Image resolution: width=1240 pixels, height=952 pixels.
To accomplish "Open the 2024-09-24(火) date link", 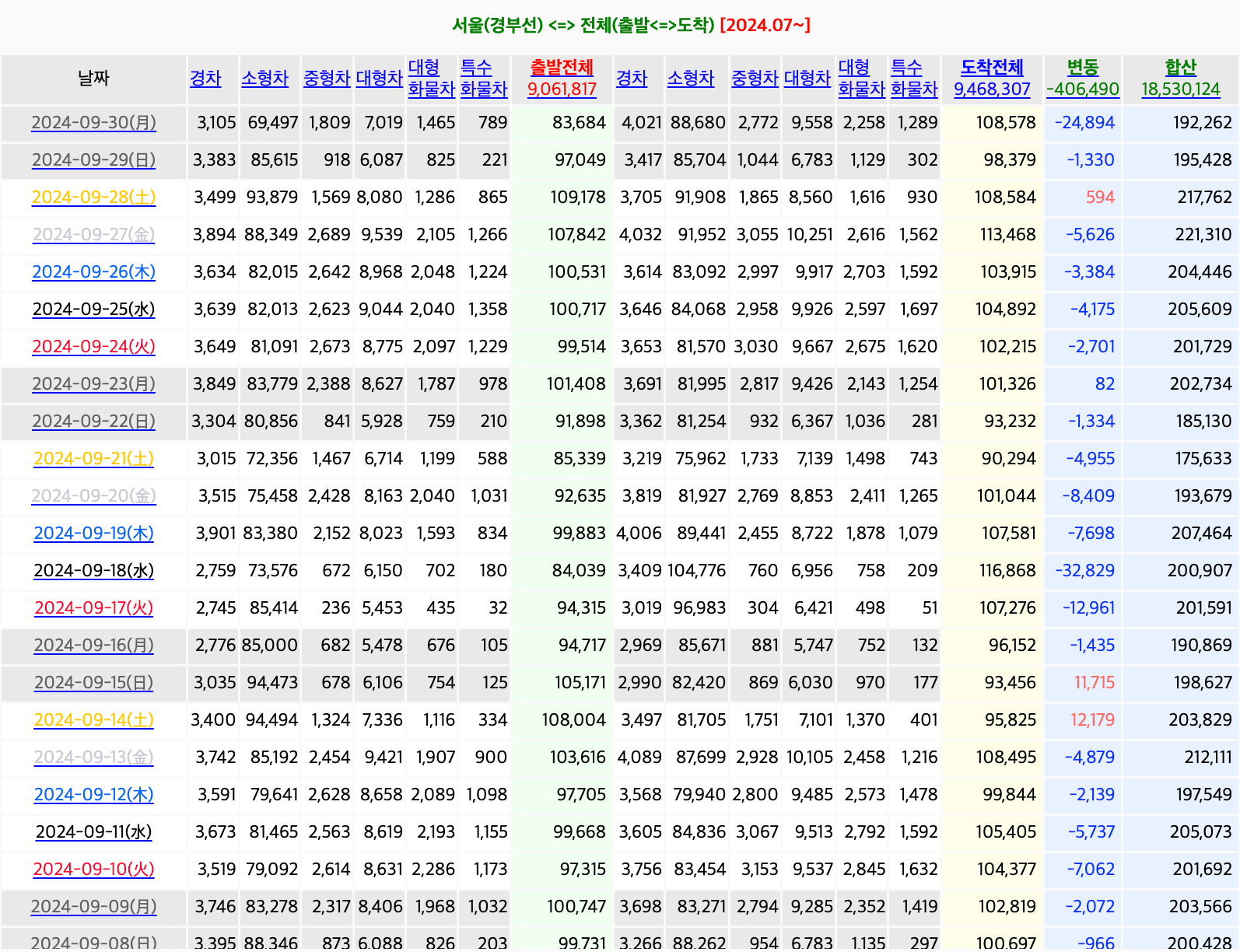I will [x=93, y=347].
